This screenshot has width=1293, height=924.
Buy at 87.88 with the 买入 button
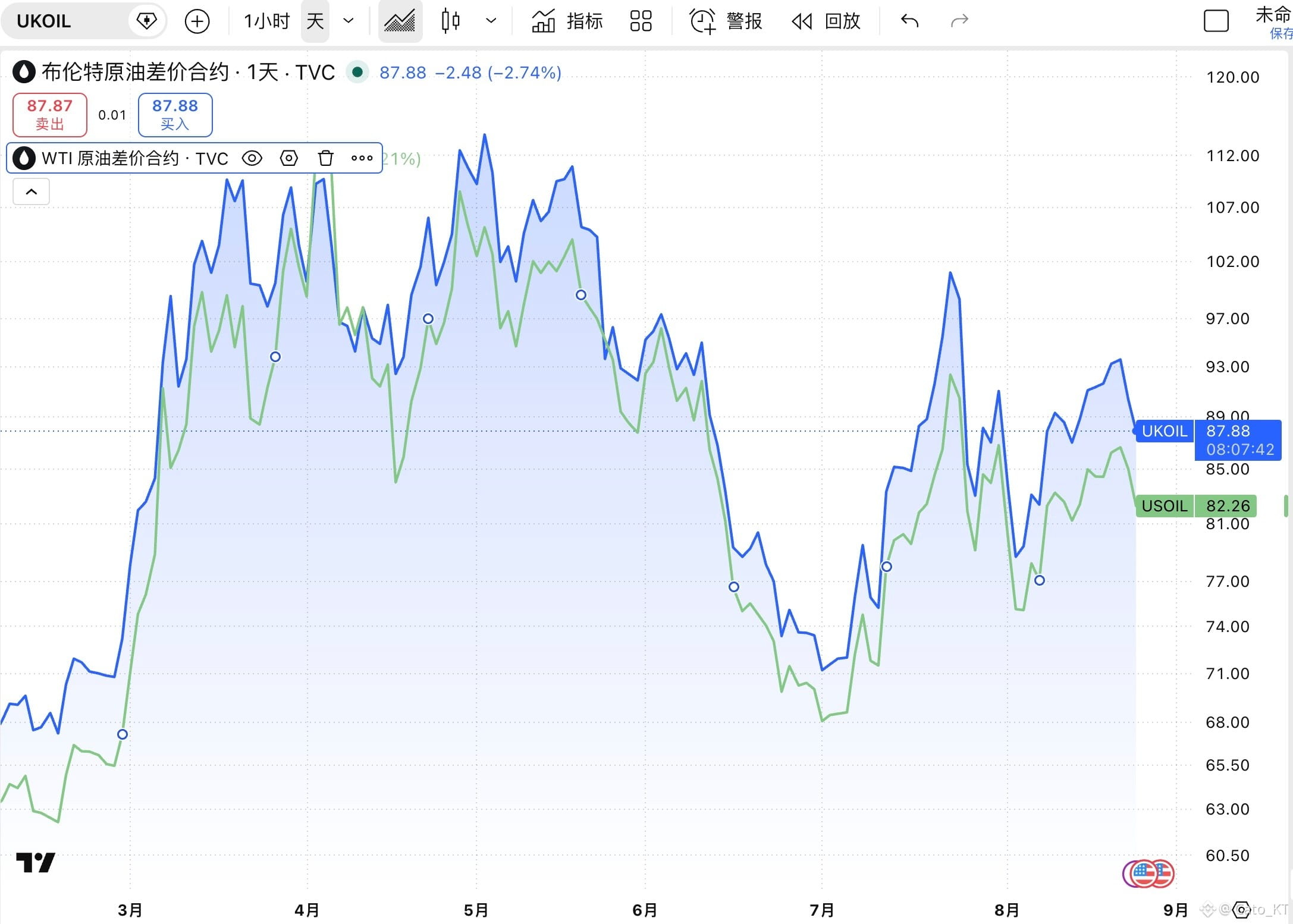175,115
